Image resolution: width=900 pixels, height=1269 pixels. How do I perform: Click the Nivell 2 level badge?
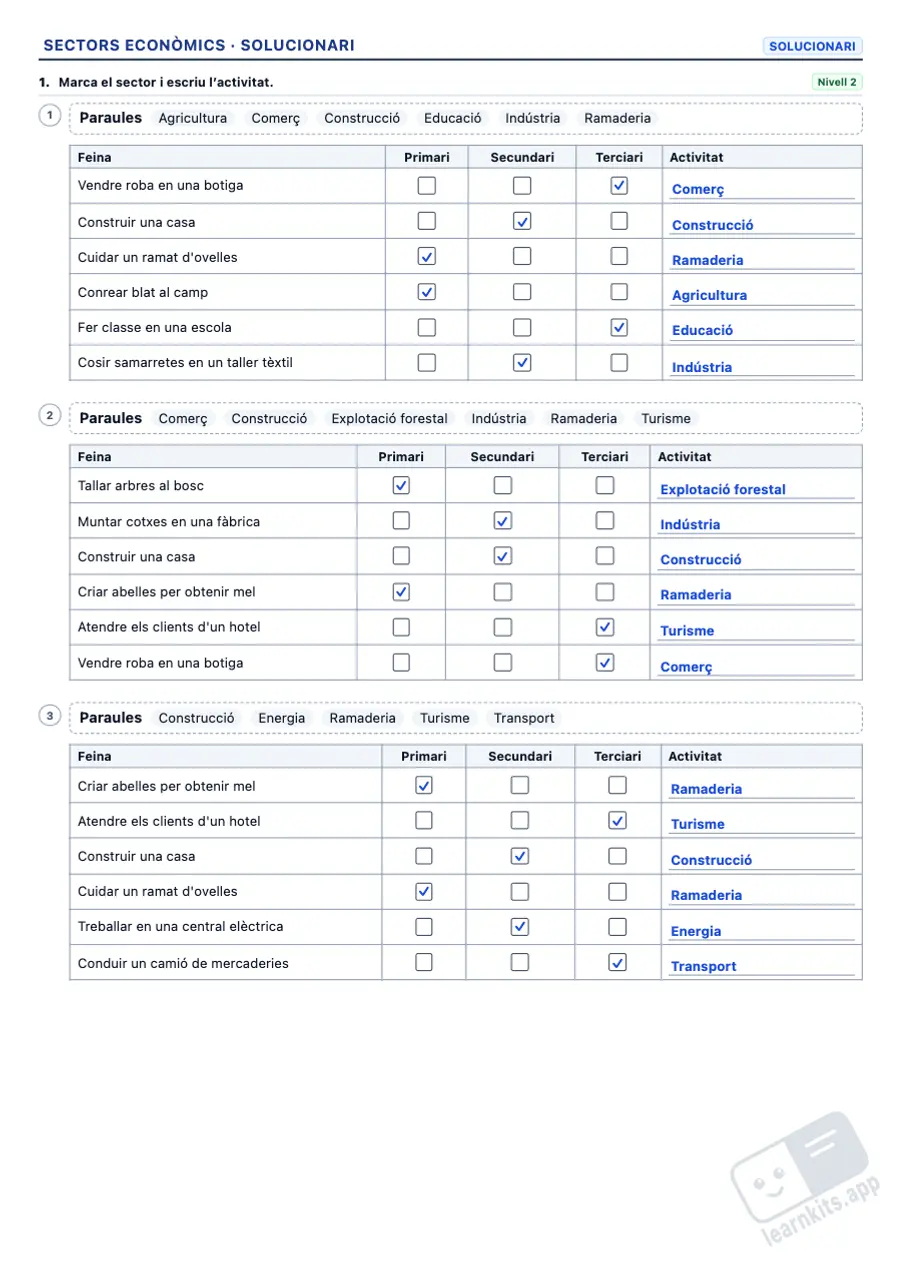coord(836,82)
